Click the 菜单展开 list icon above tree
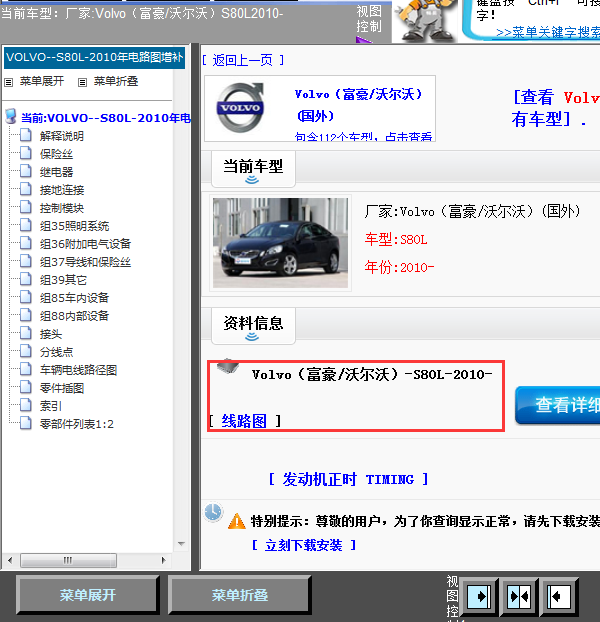Image resolution: width=600 pixels, height=622 pixels. [8, 83]
